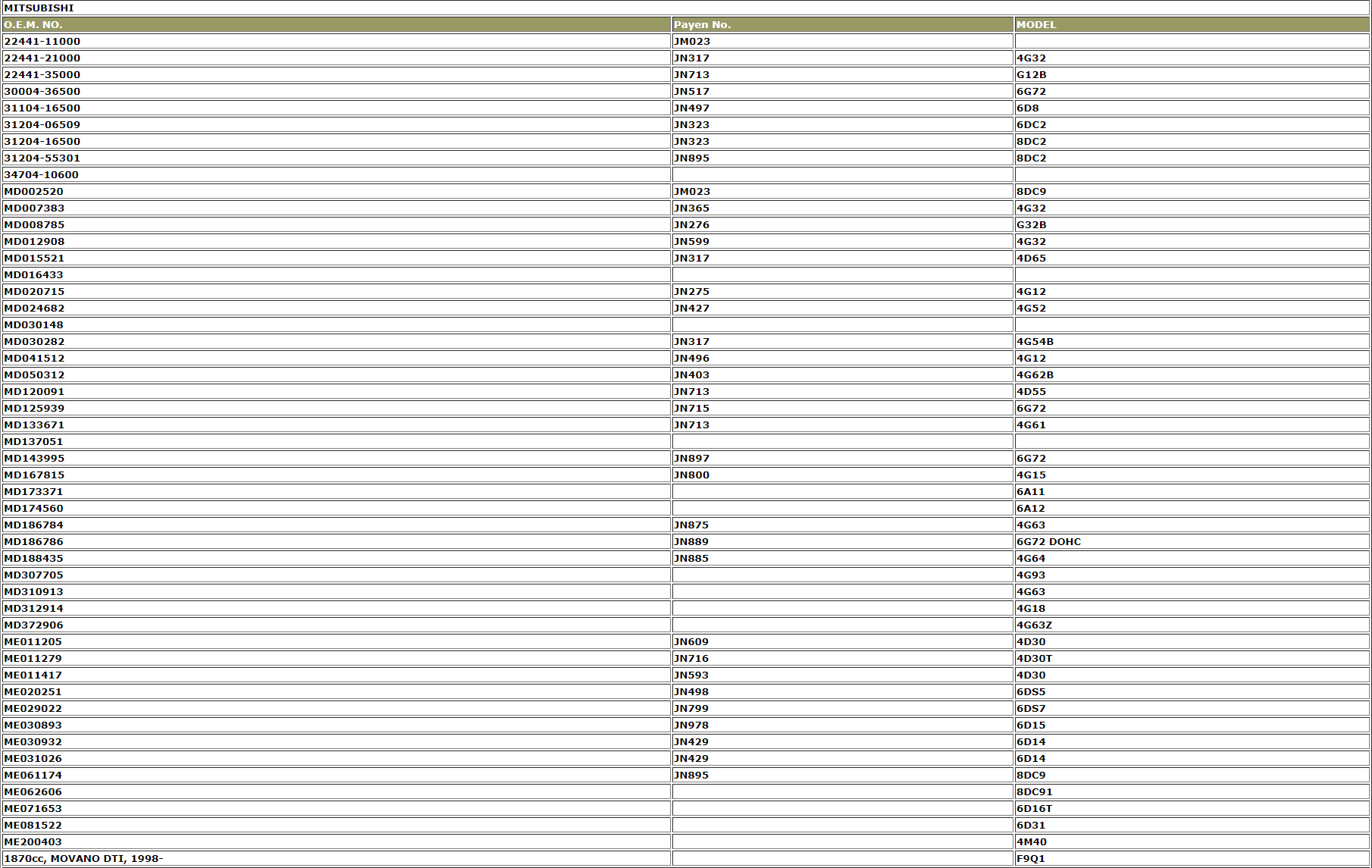Click model cell 4D65
The image size is (1372, 868).
click(x=1192, y=258)
